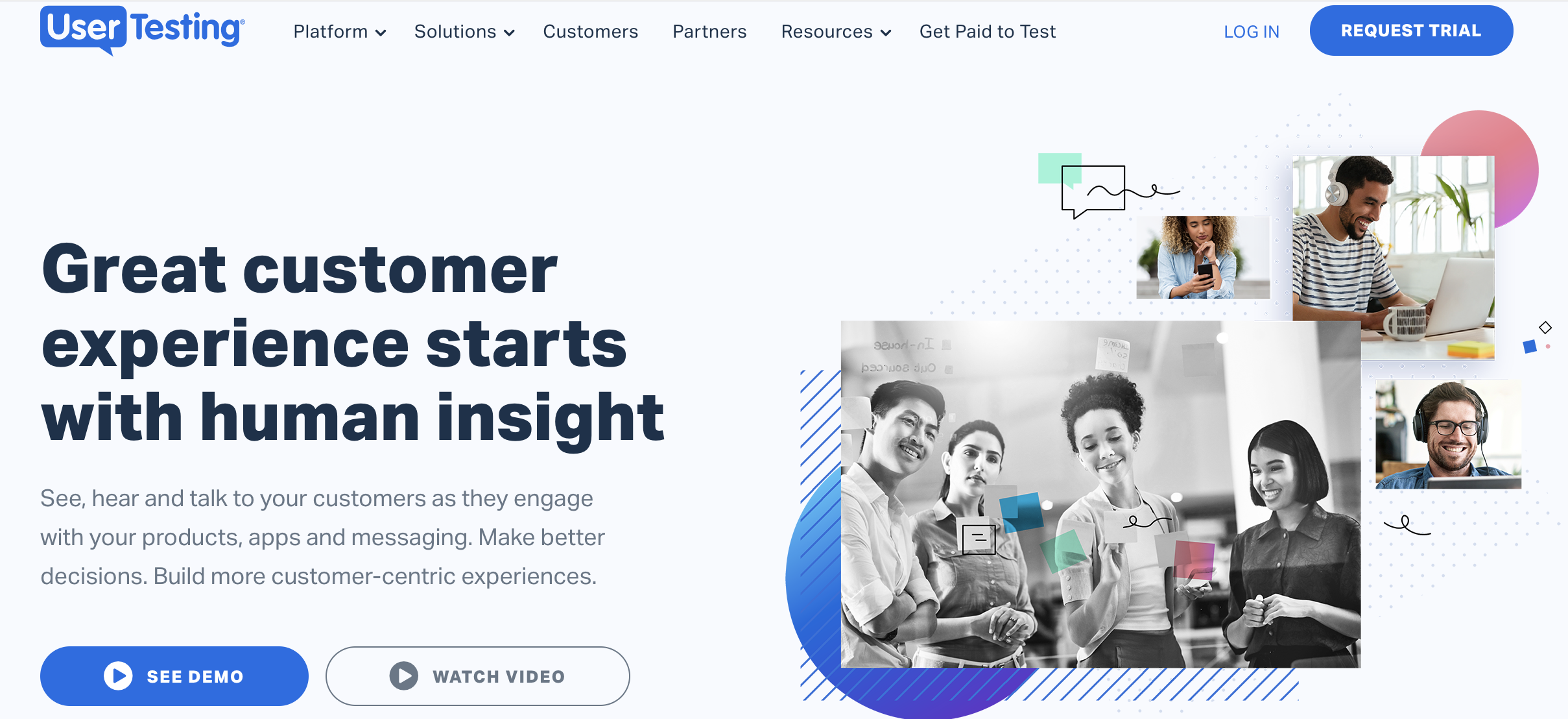Open the Partners menu item
Image resolution: width=1568 pixels, height=719 pixels.
710,30
